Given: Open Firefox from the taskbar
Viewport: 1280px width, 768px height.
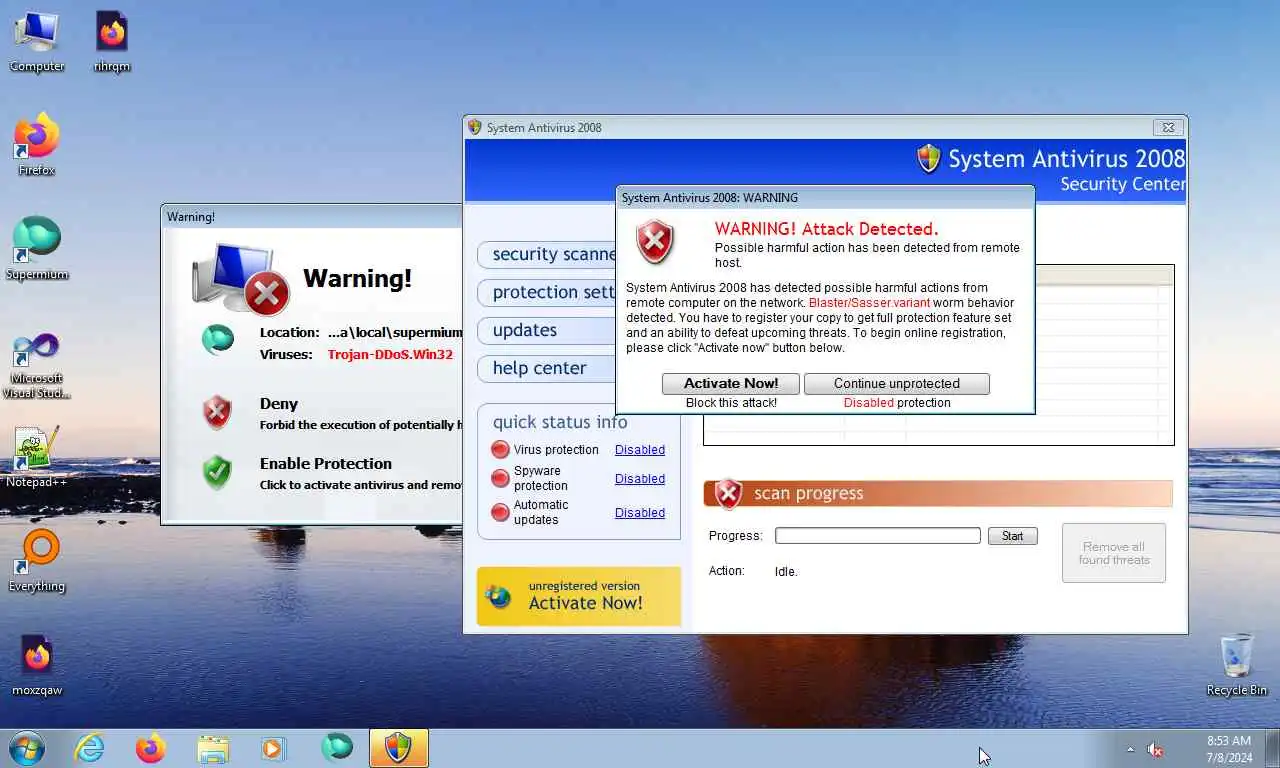Looking at the screenshot, I should pyautogui.click(x=151, y=748).
